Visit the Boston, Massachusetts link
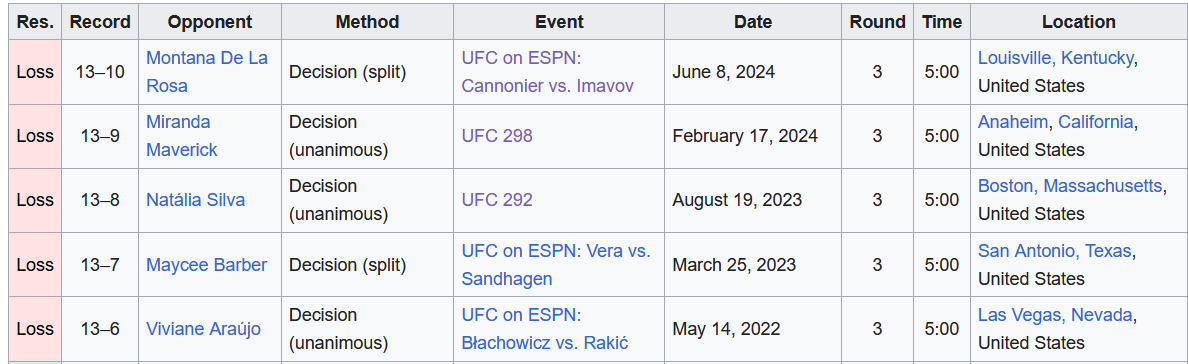The height and width of the screenshot is (364, 1188). [x=1070, y=187]
